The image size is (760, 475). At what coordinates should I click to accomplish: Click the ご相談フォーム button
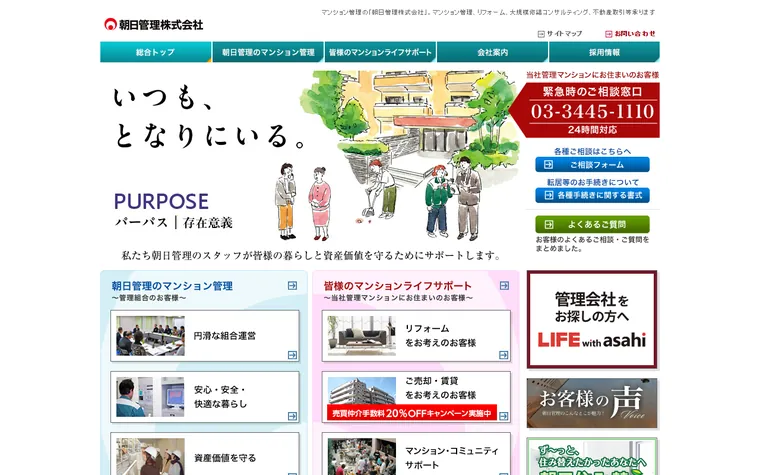592,165
